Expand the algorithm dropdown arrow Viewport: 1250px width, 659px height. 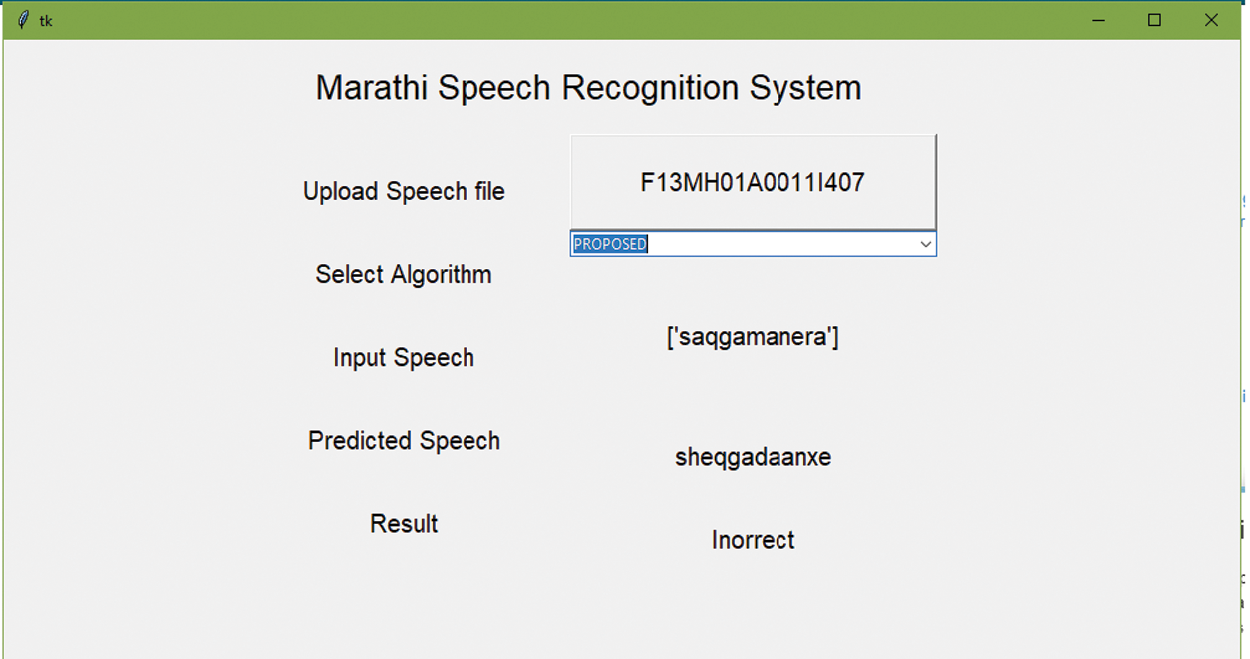(925, 244)
